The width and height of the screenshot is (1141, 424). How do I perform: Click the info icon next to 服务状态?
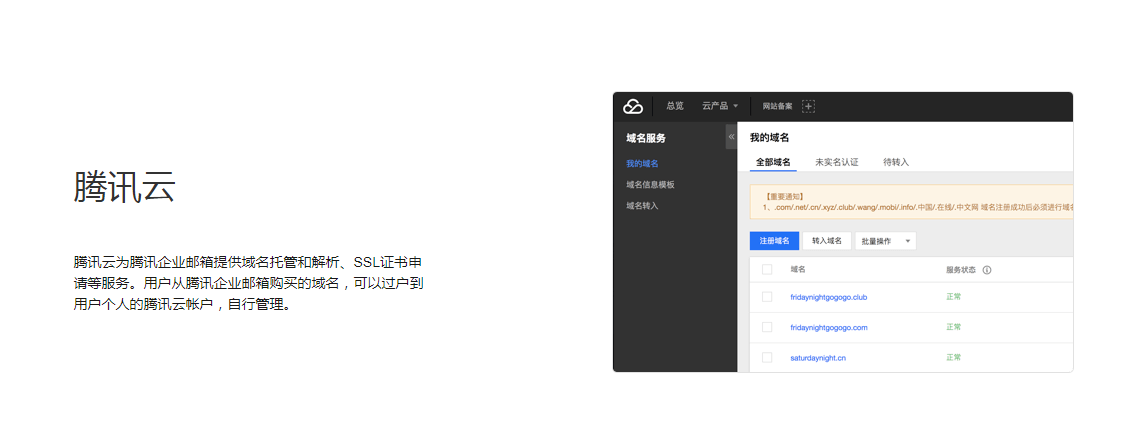tap(987, 270)
